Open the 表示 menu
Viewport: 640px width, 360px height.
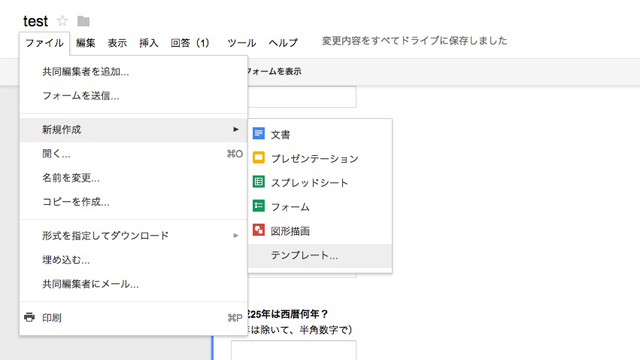pos(117,43)
